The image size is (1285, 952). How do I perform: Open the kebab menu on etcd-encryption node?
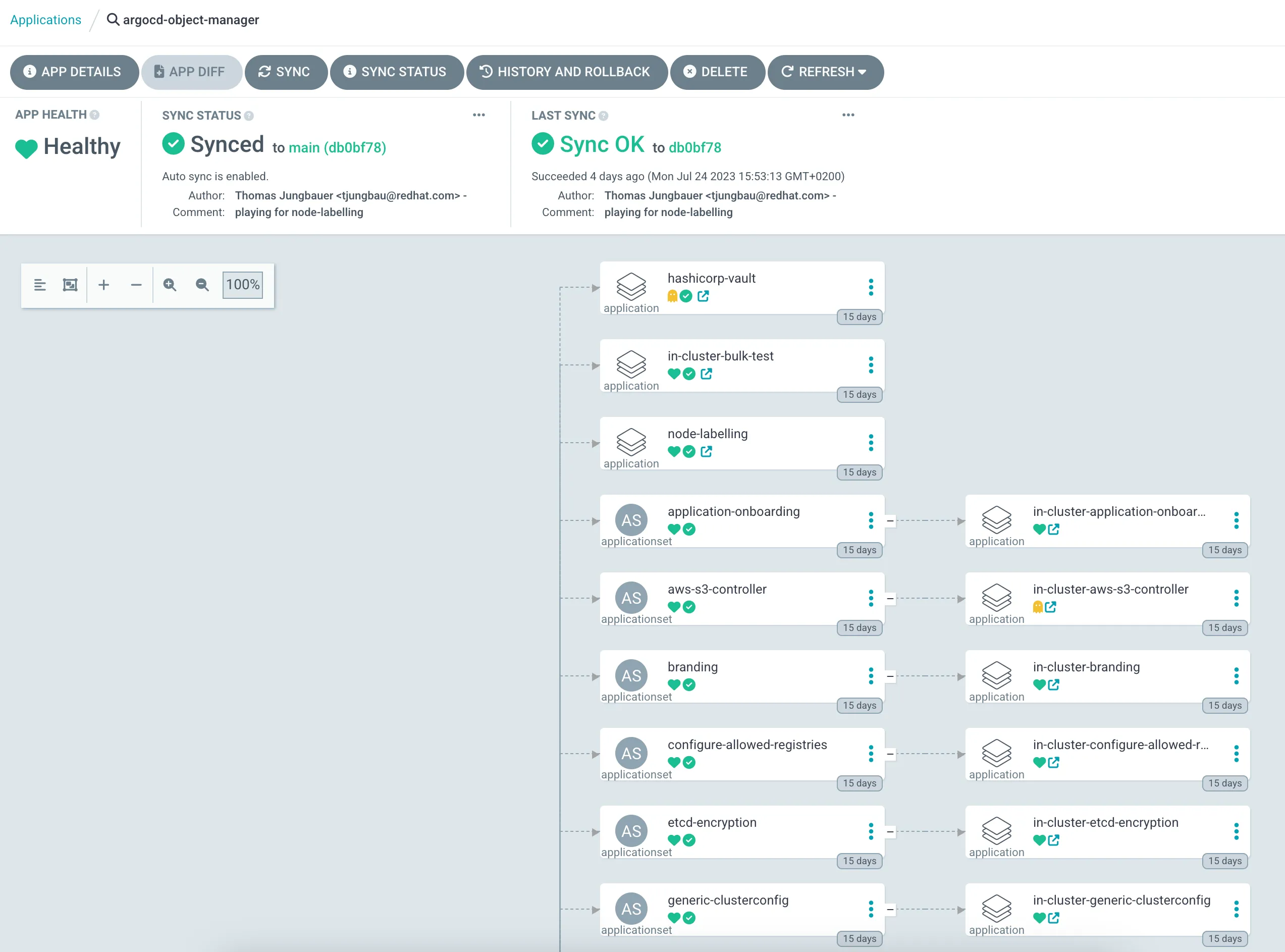coord(871,831)
